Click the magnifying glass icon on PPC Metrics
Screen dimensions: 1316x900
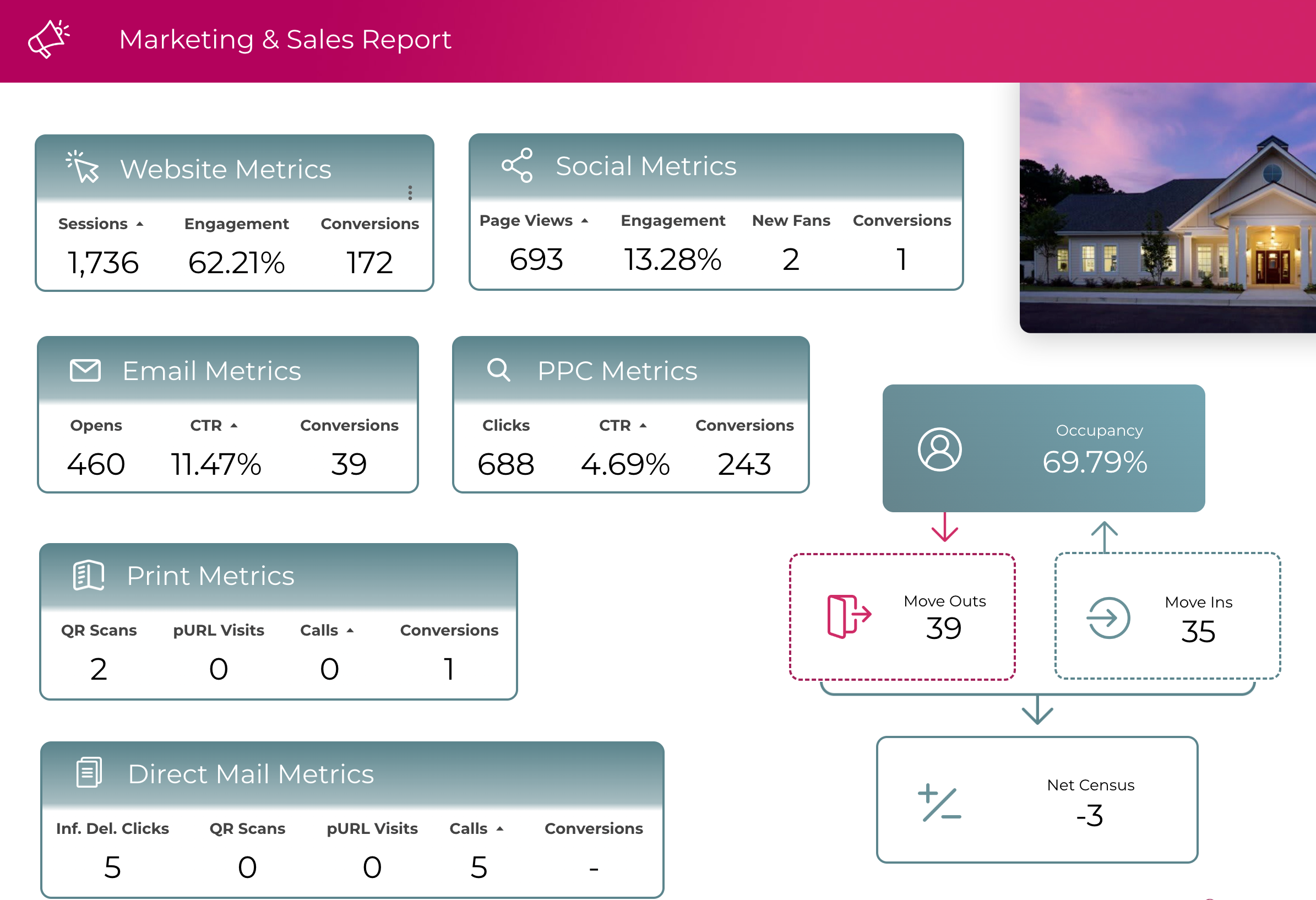499,371
